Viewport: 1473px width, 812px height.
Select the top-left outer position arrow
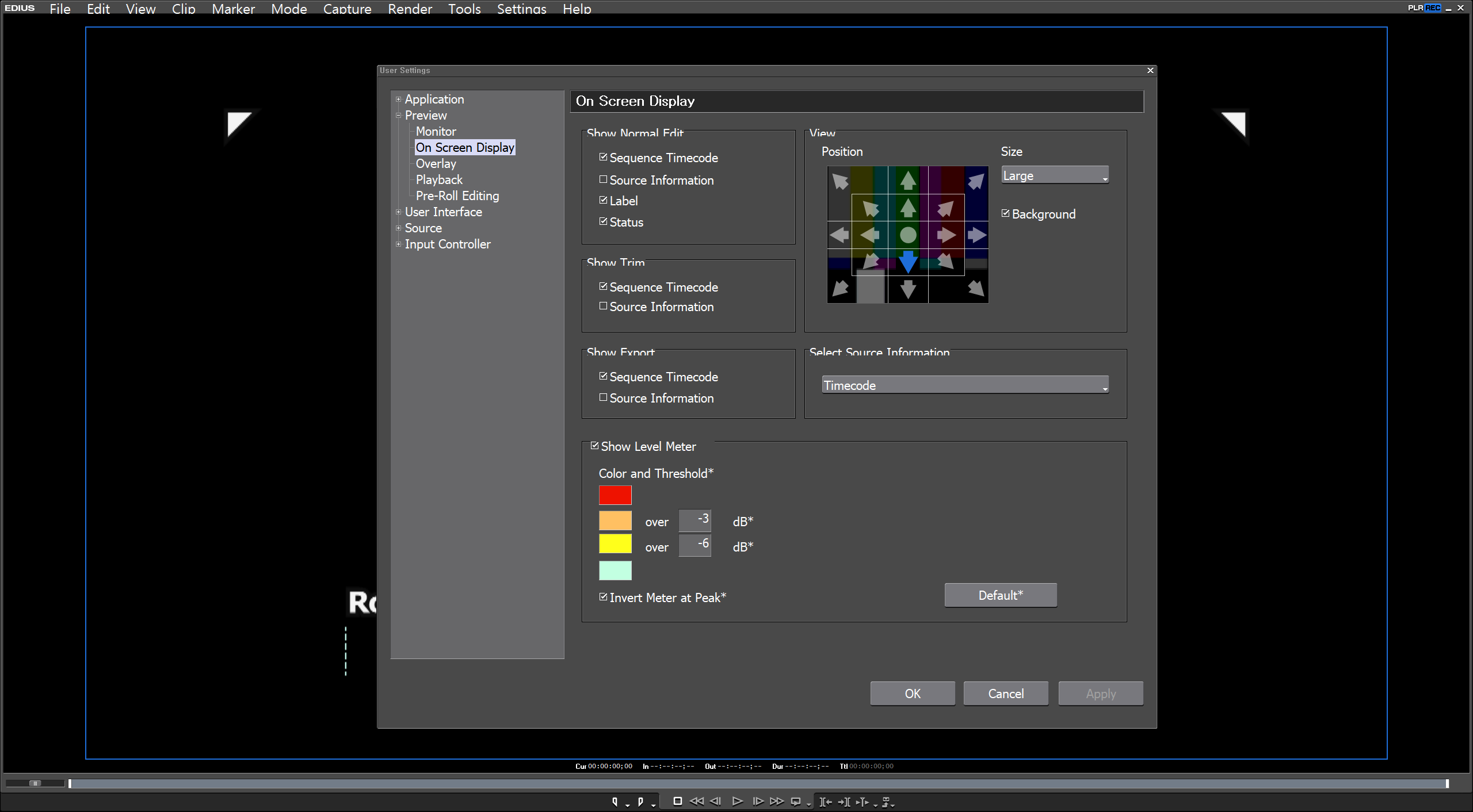click(840, 181)
